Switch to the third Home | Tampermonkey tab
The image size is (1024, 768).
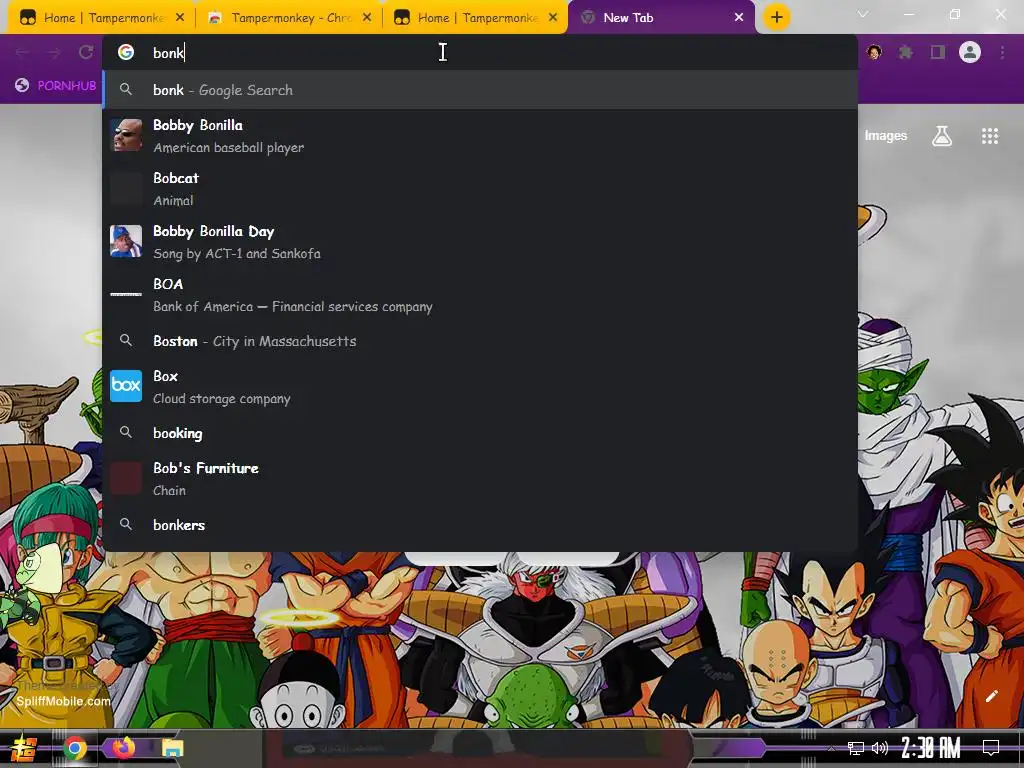[x=475, y=18]
